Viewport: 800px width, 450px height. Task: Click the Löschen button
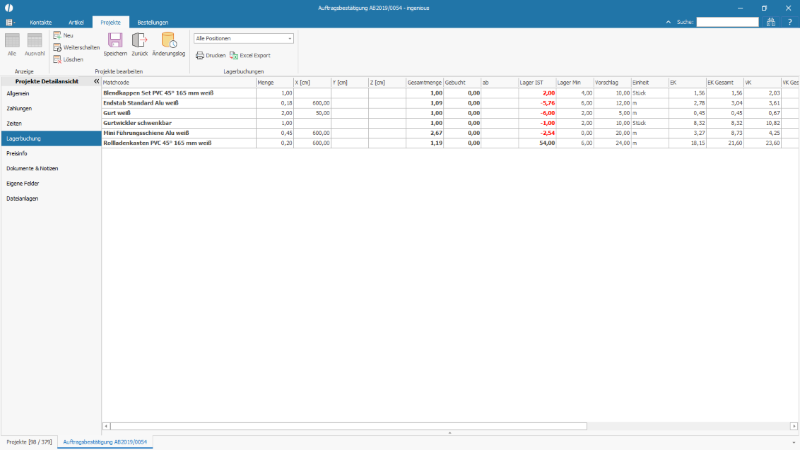(x=68, y=60)
